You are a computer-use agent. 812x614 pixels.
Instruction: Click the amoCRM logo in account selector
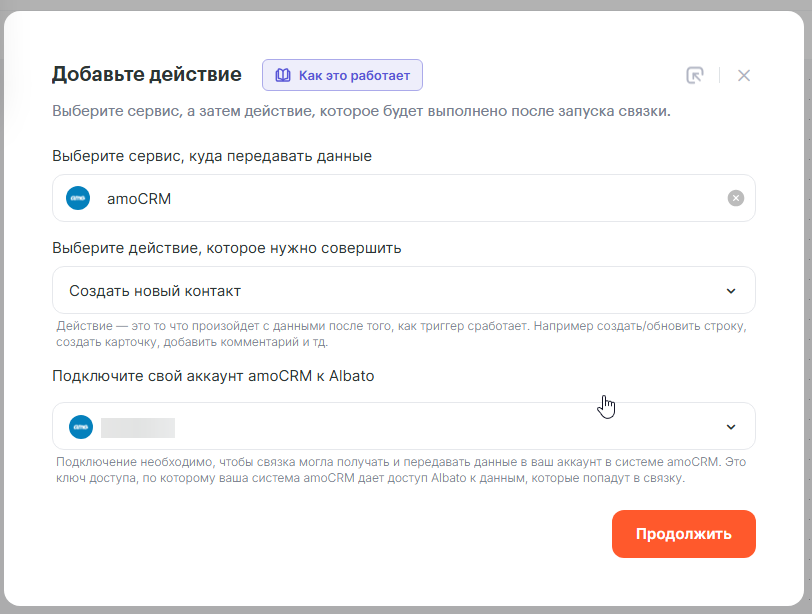(81, 427)
